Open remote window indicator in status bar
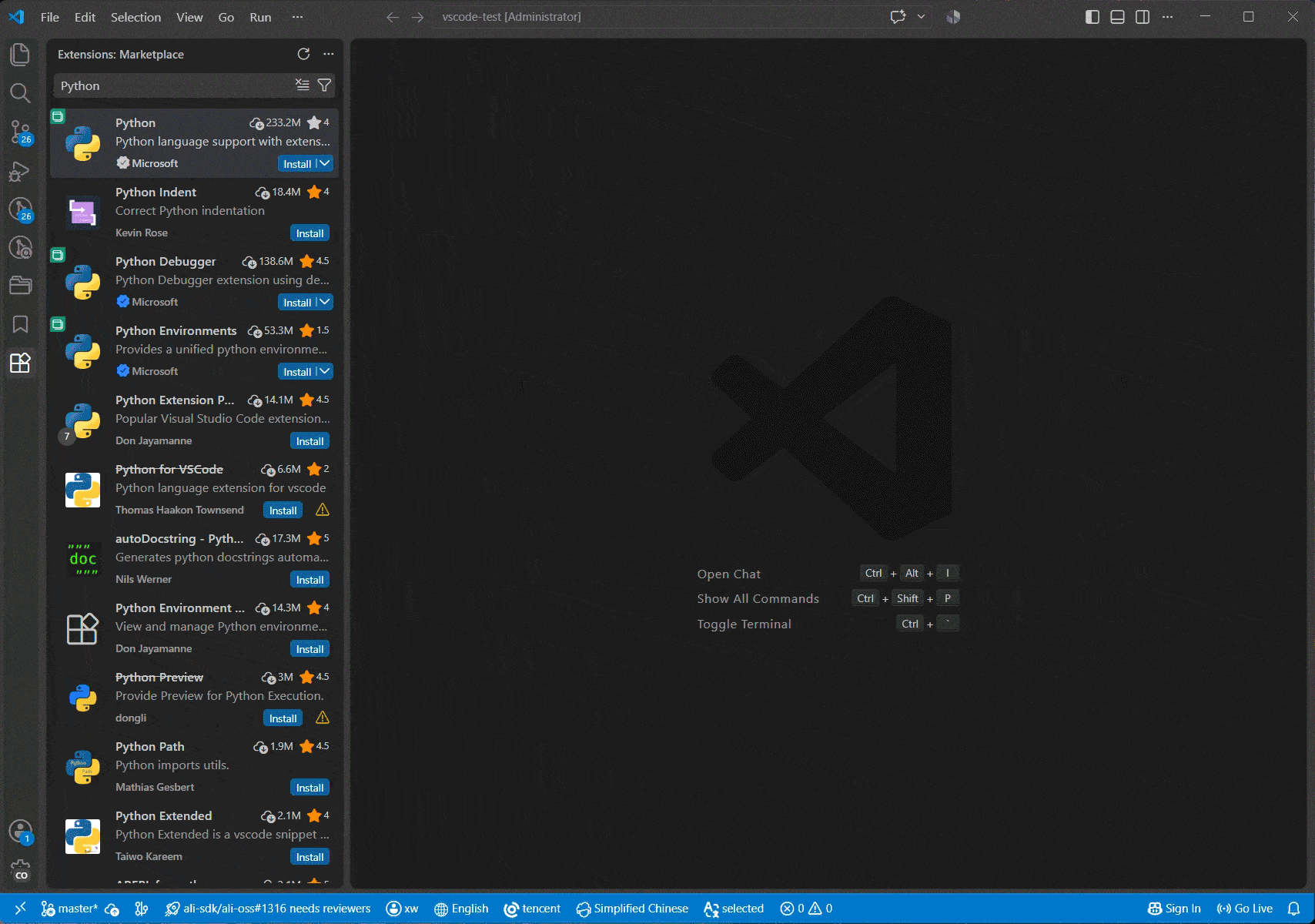 [20, 909]
